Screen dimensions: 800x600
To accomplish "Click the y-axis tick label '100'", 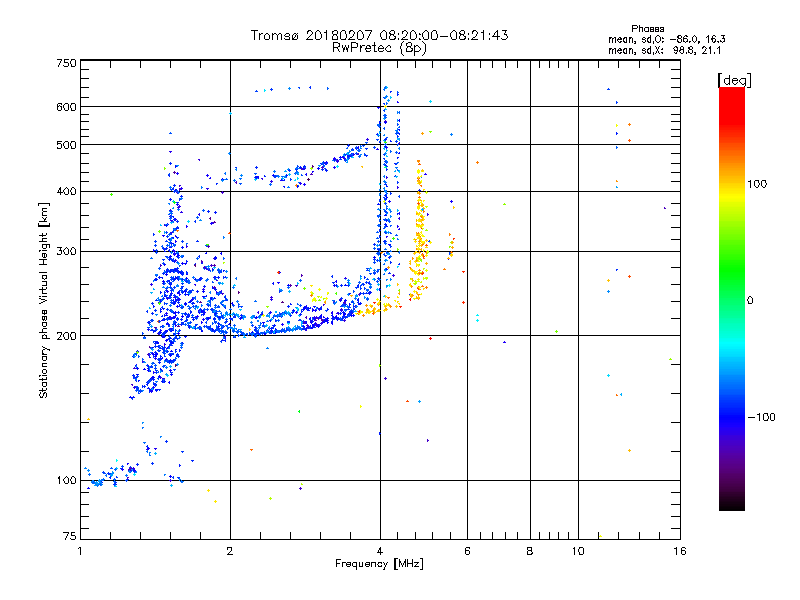I will (x=67, y=481).
